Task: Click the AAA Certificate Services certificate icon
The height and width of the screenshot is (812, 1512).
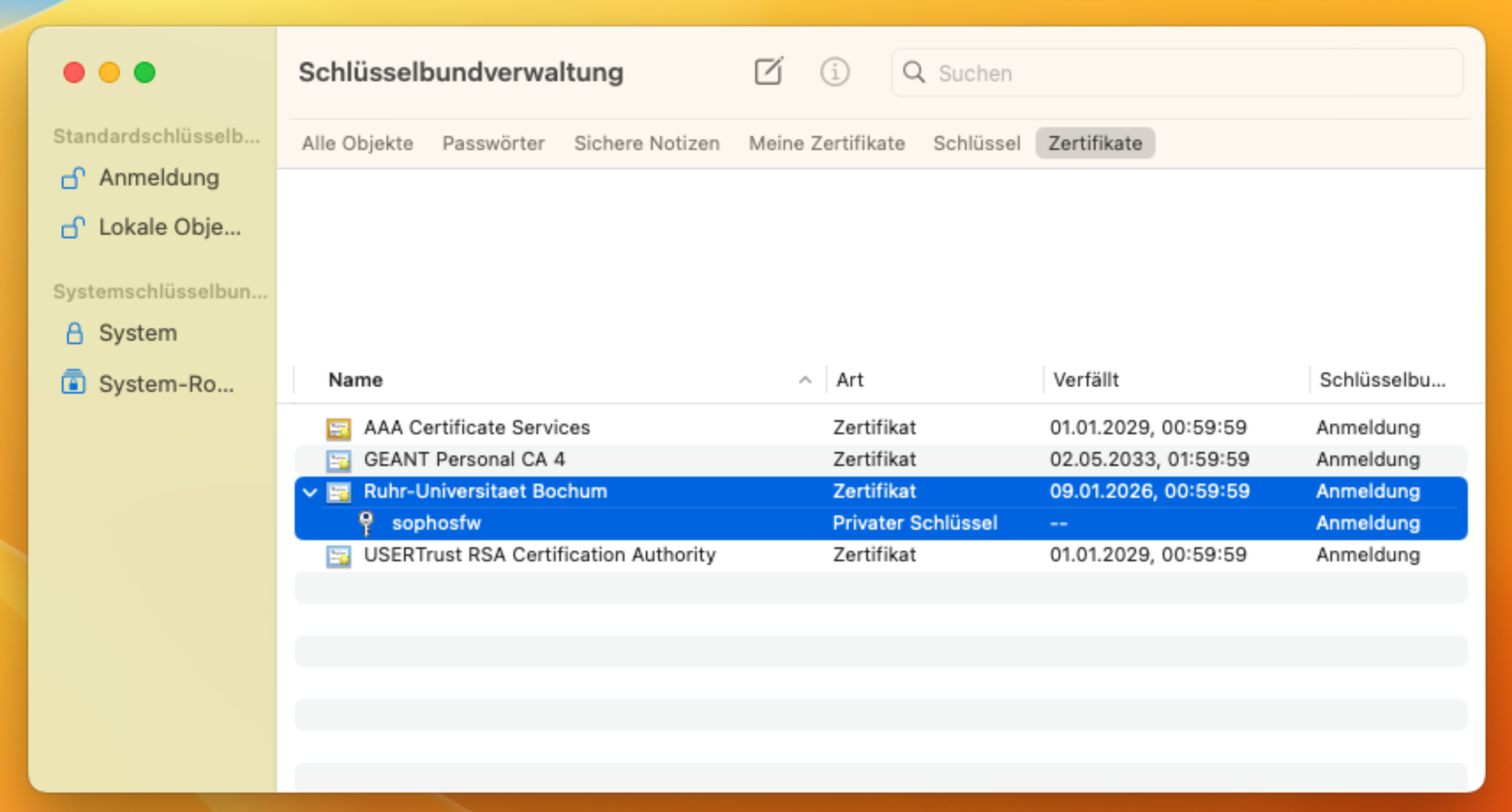Action: [339, 428]
